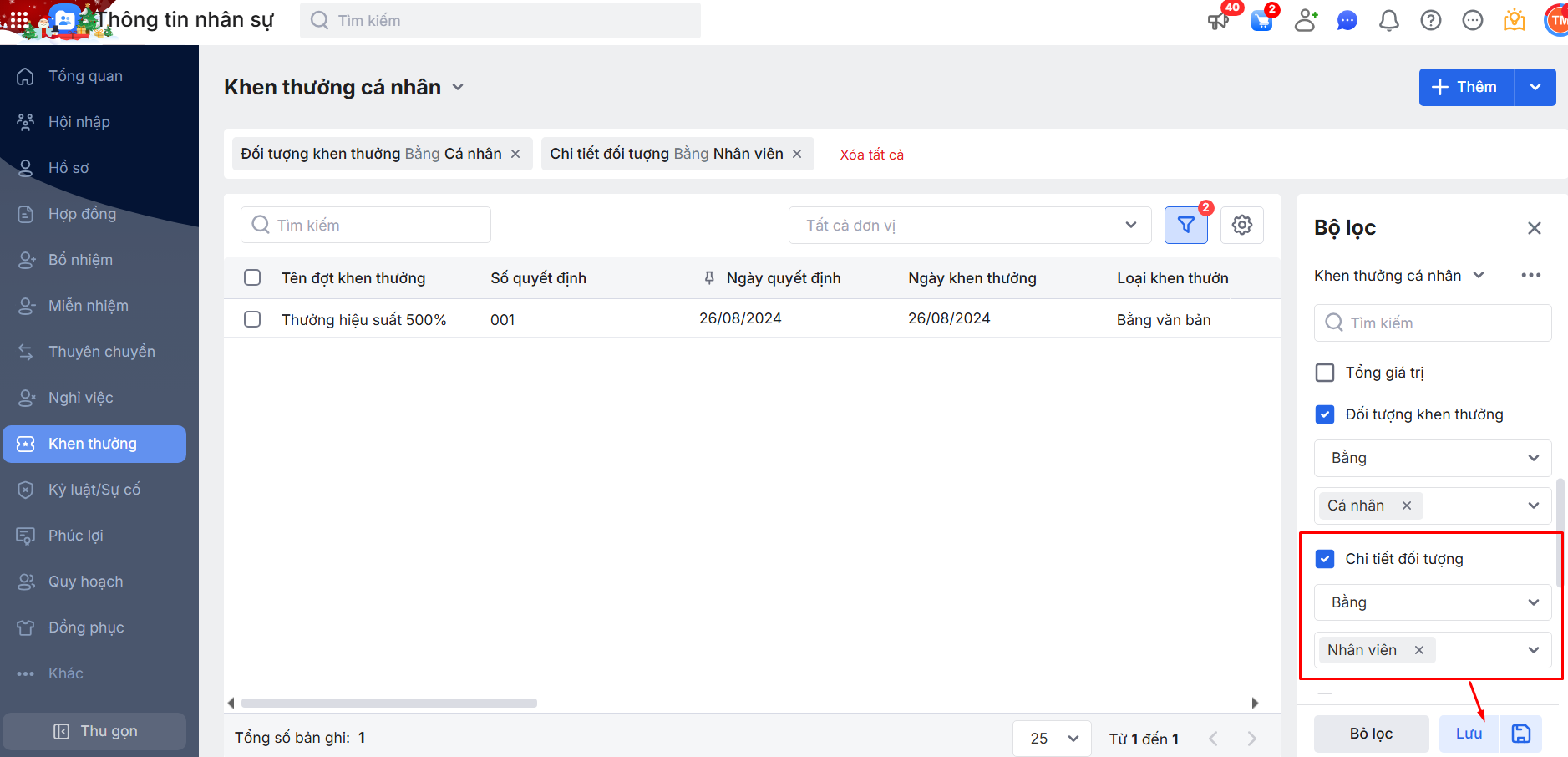Screen dimensions: 1568x757
Task: Open filter panel three-dot options
Action: (x=1531, y=275)
